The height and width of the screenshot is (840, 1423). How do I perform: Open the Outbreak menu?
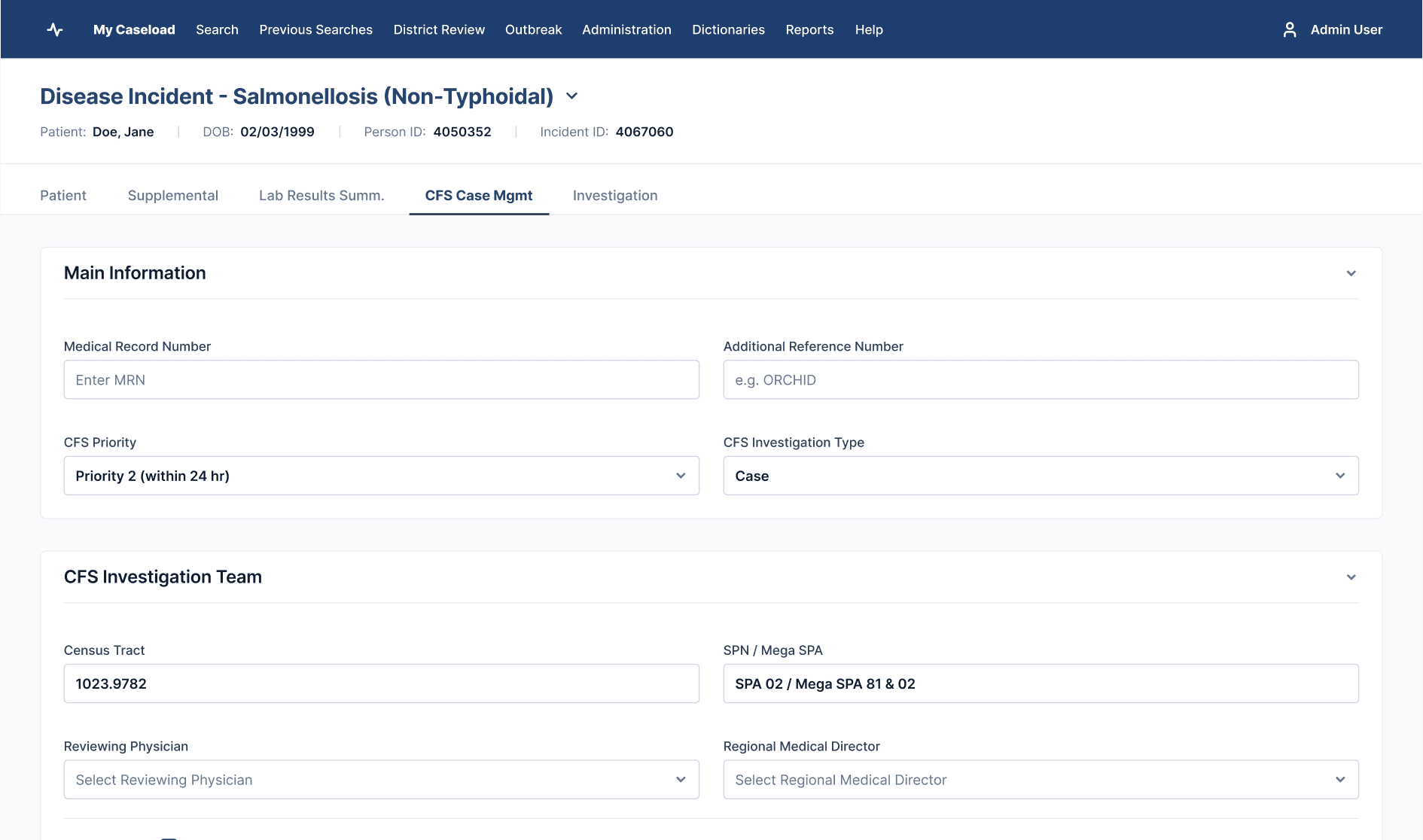(534, 29)
